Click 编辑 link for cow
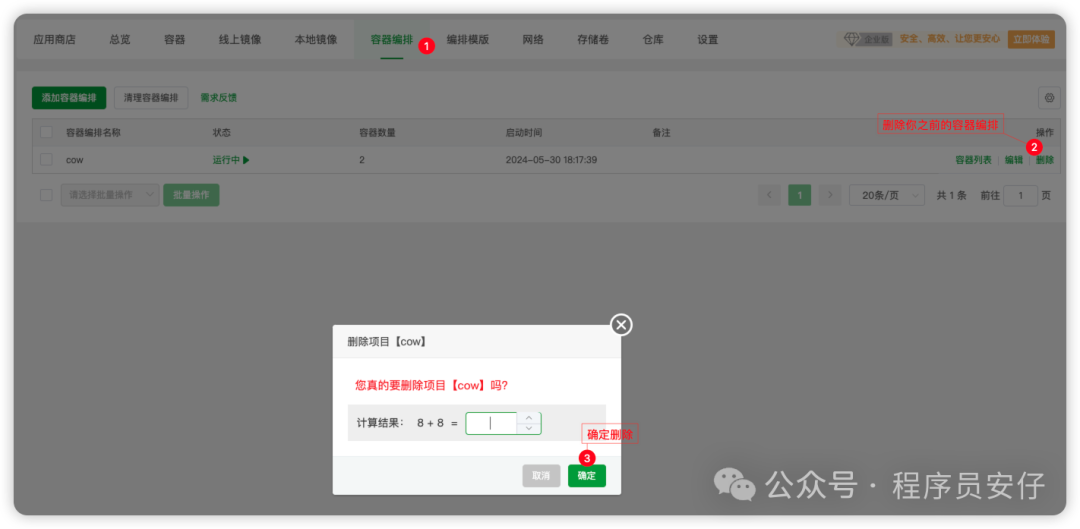 1014,160
